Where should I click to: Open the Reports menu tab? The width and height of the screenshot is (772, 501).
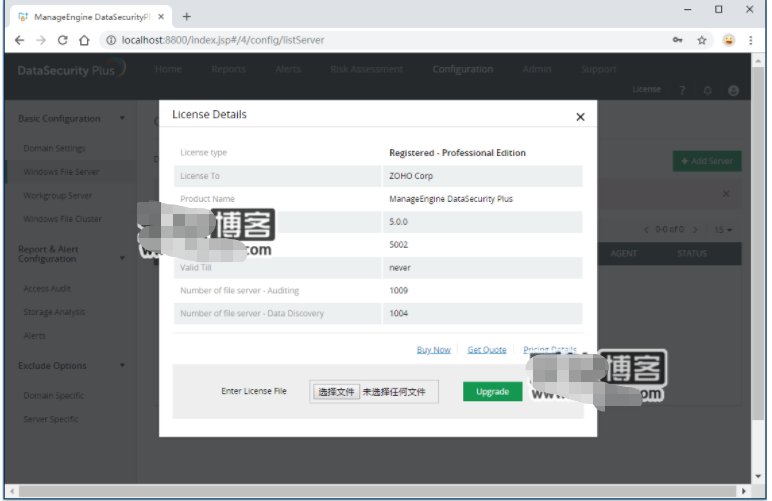click(x=228, y=69)
